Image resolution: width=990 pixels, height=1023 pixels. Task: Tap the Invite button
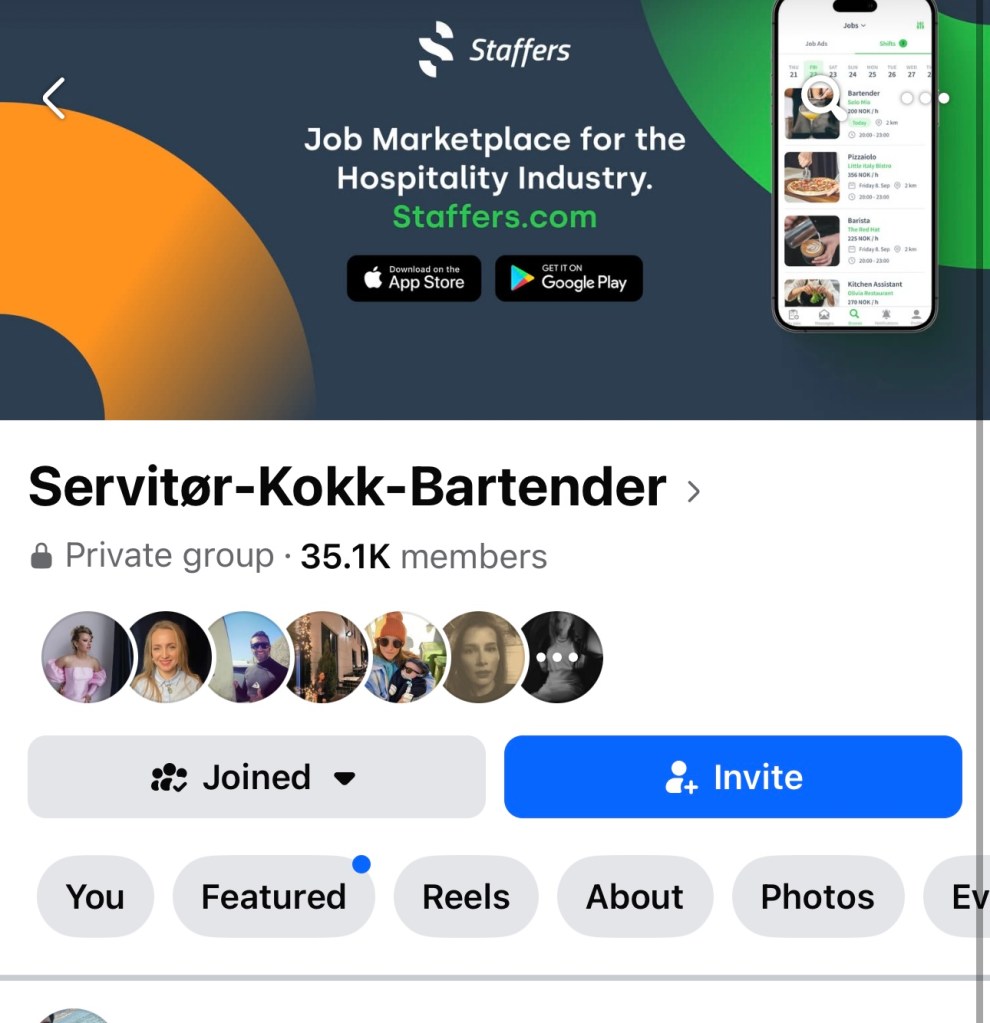click(733, 776)
